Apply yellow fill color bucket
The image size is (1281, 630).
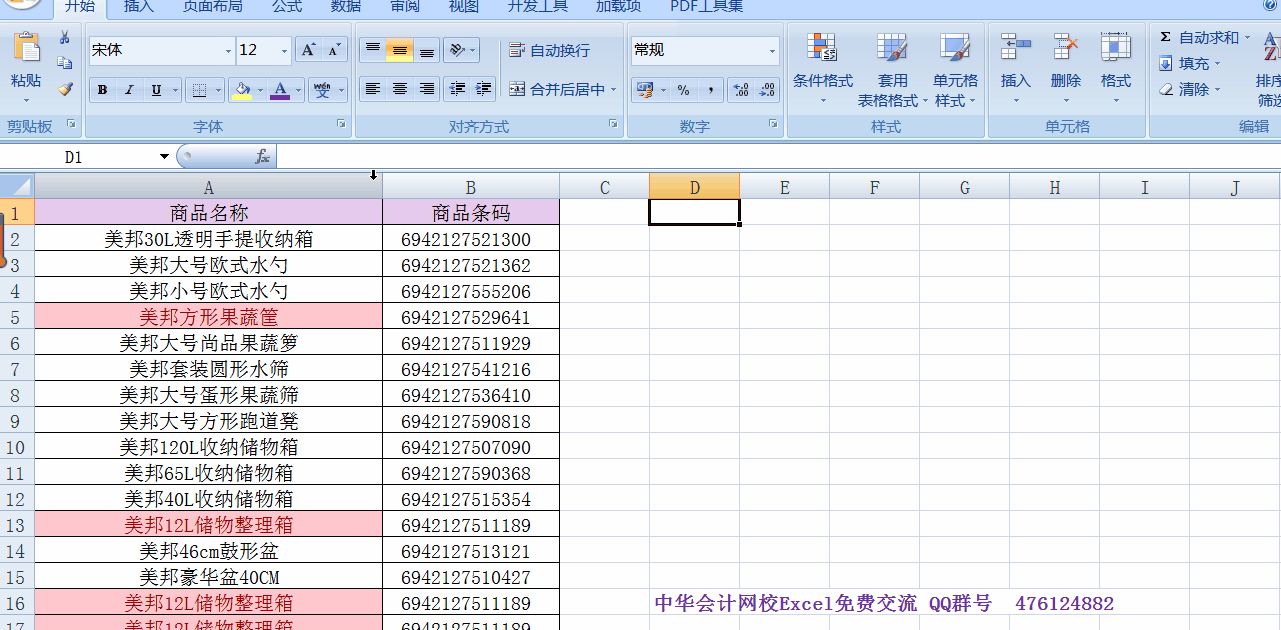pyautogui.click(x=241, y=90)
